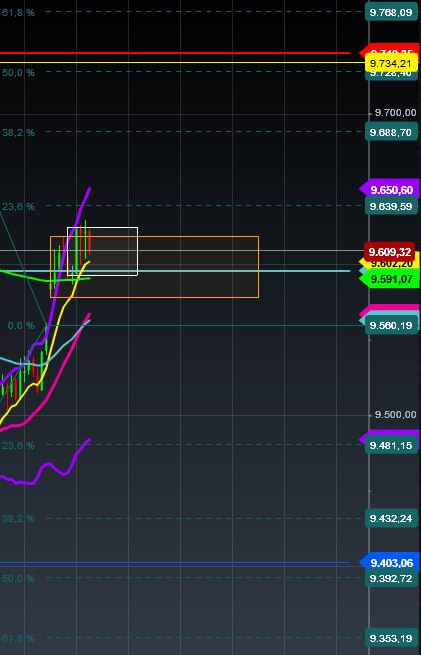Select the yellow 9.734,21 price tag
The height and width of the screenshot is (655, 421).
(x=391, y=64)
